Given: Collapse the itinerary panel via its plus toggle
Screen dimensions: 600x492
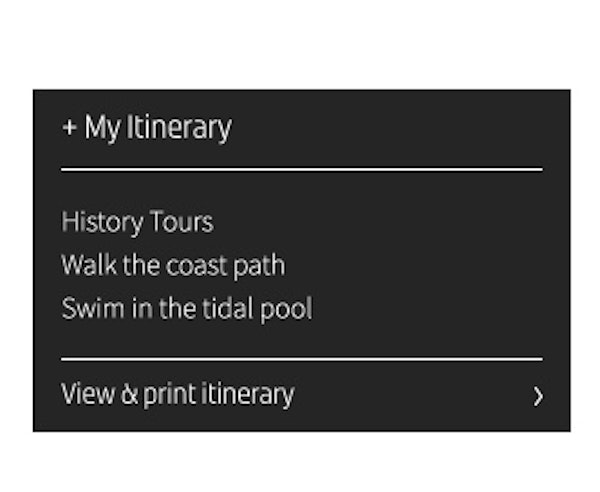Looking at the screenshot, I should pos(69,129).
